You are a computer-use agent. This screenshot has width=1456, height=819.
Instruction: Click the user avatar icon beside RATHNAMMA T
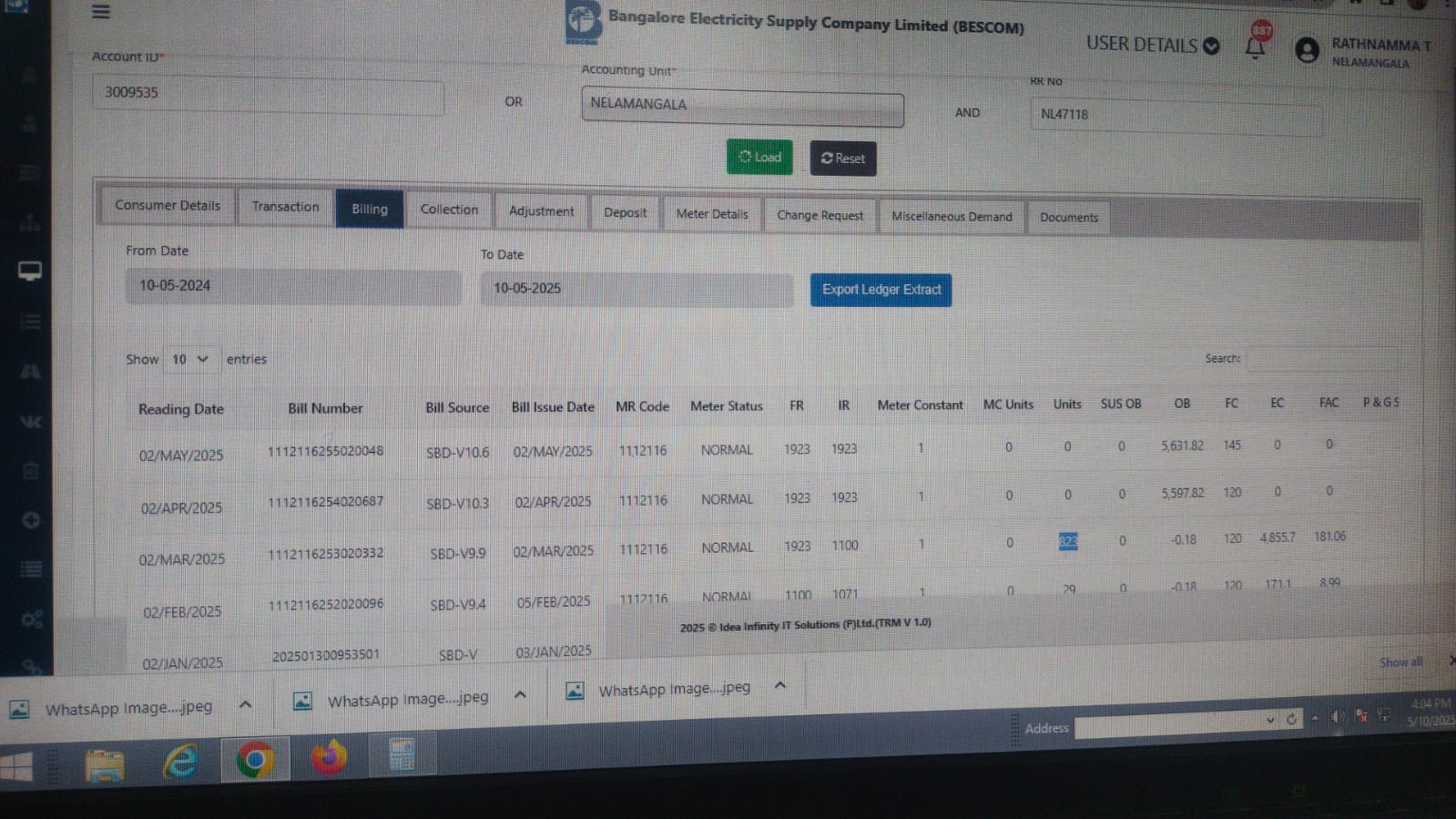[1307, 50]
